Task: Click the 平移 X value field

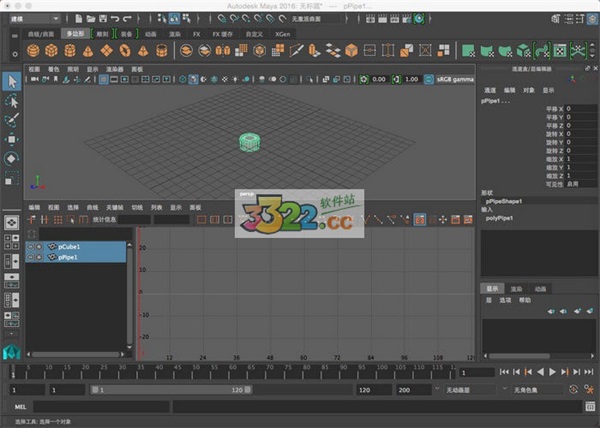Action: pos(580,108)
